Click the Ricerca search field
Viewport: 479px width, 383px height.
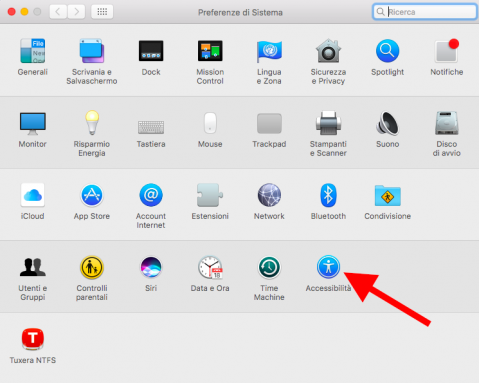(425, 12)
